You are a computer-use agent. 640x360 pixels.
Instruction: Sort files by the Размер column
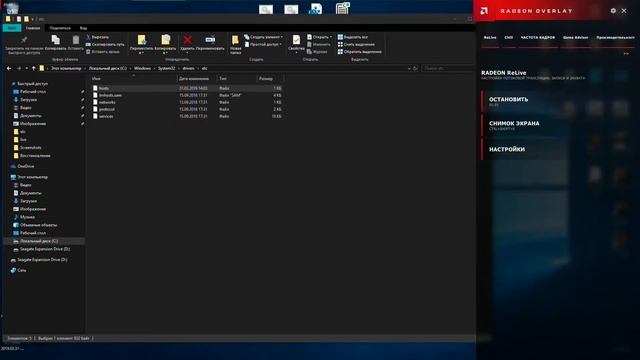tap(270, 78)
